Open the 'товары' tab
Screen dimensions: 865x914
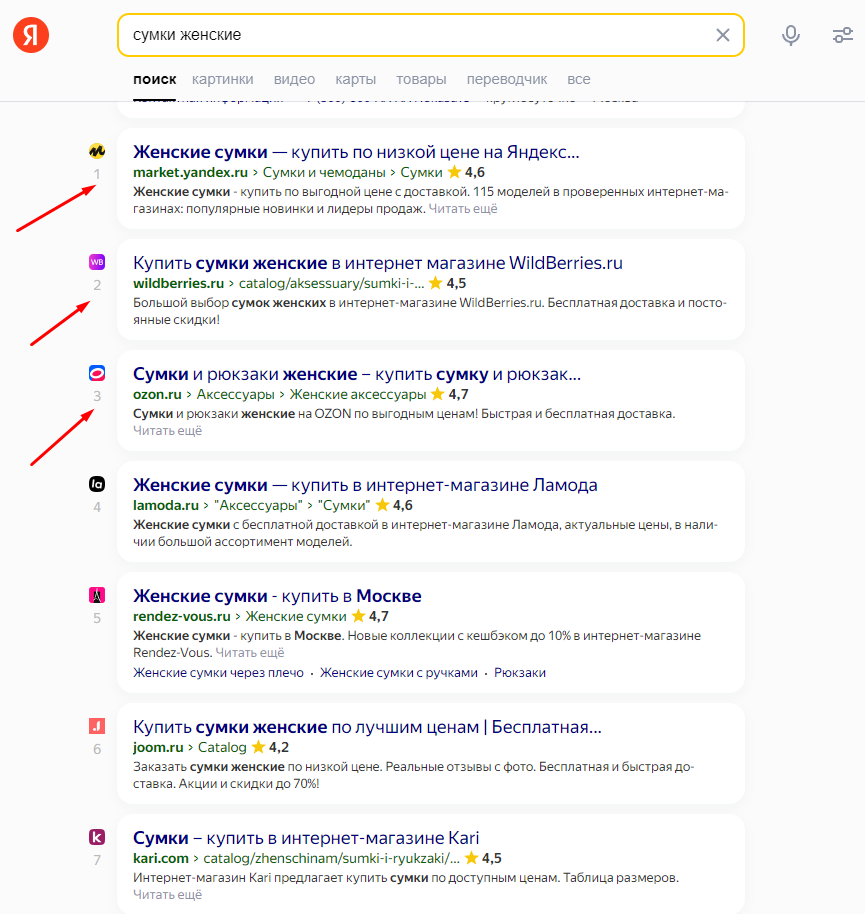[421, 79]
